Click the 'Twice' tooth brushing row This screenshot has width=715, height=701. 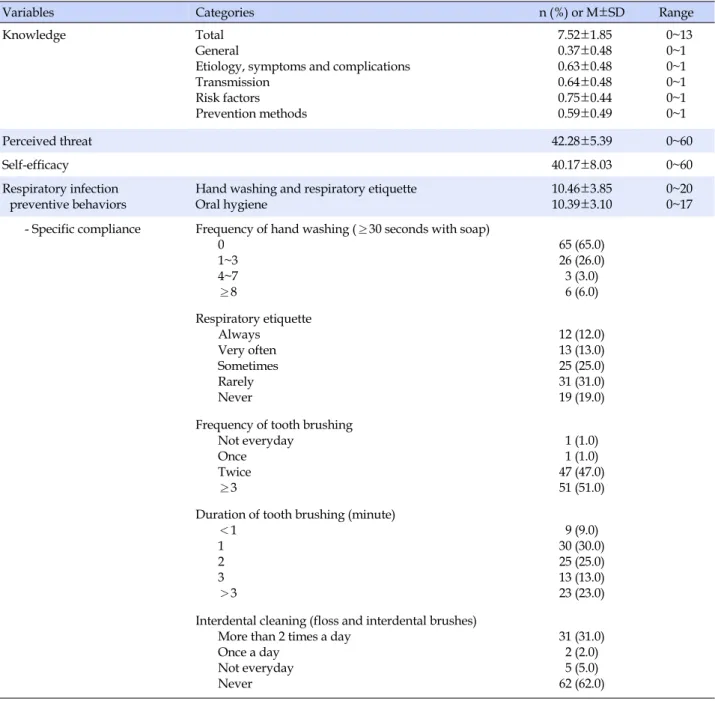coord(234,472)
